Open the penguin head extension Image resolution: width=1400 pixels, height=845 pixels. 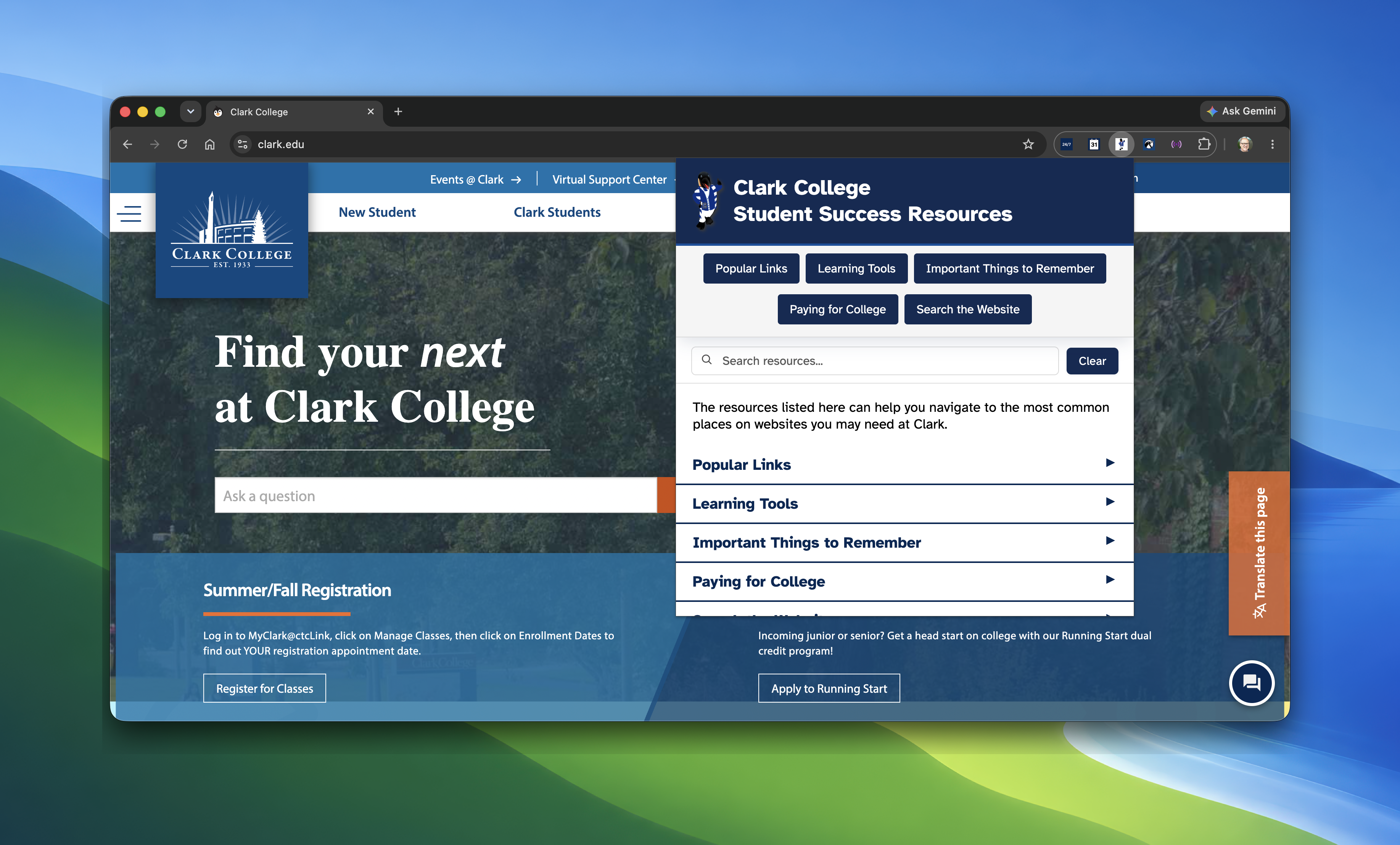pyautogui.click(x=1149, y=144)
